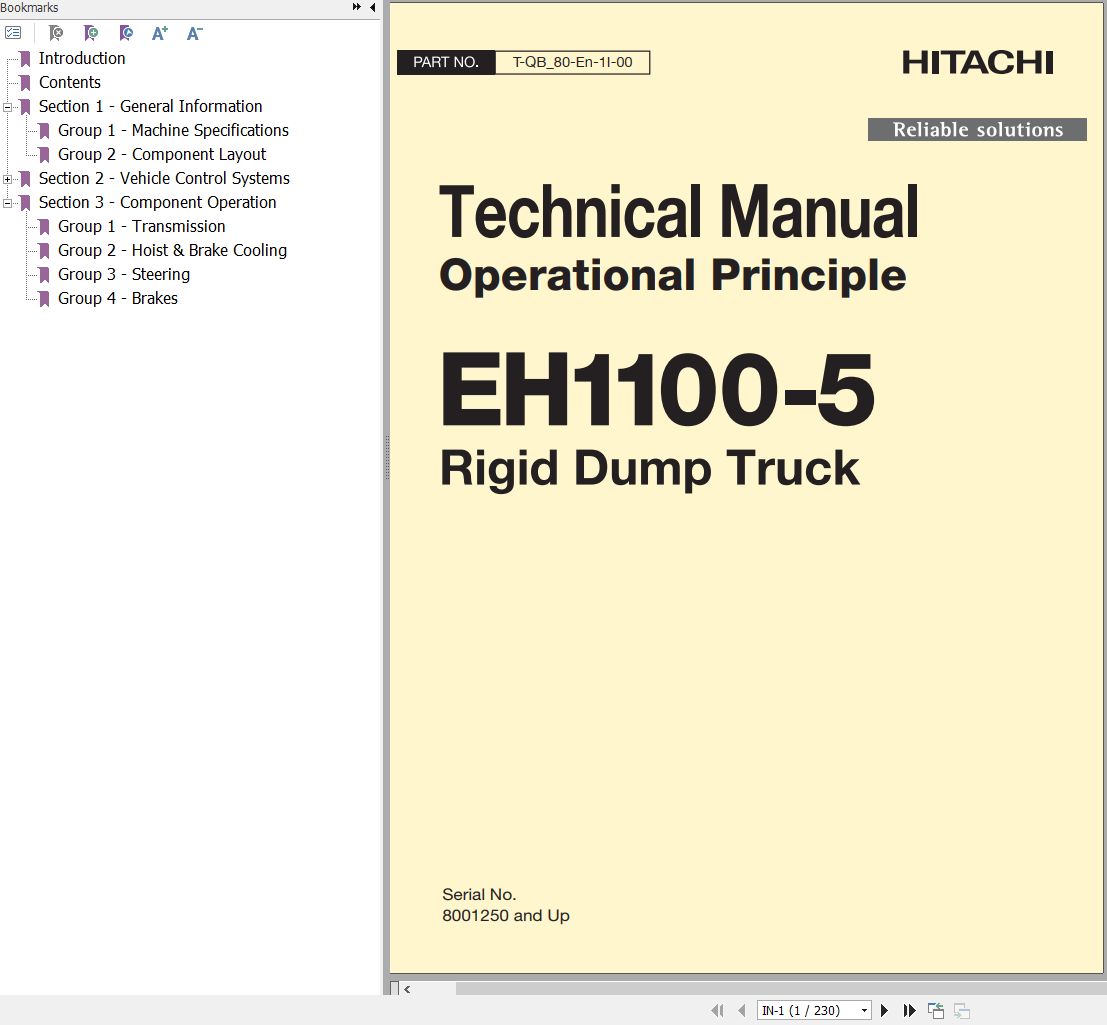This screenshot has width=1107, height=1025.
Task: Open the page number dropdown
Action: click(x=864, y=1011)
